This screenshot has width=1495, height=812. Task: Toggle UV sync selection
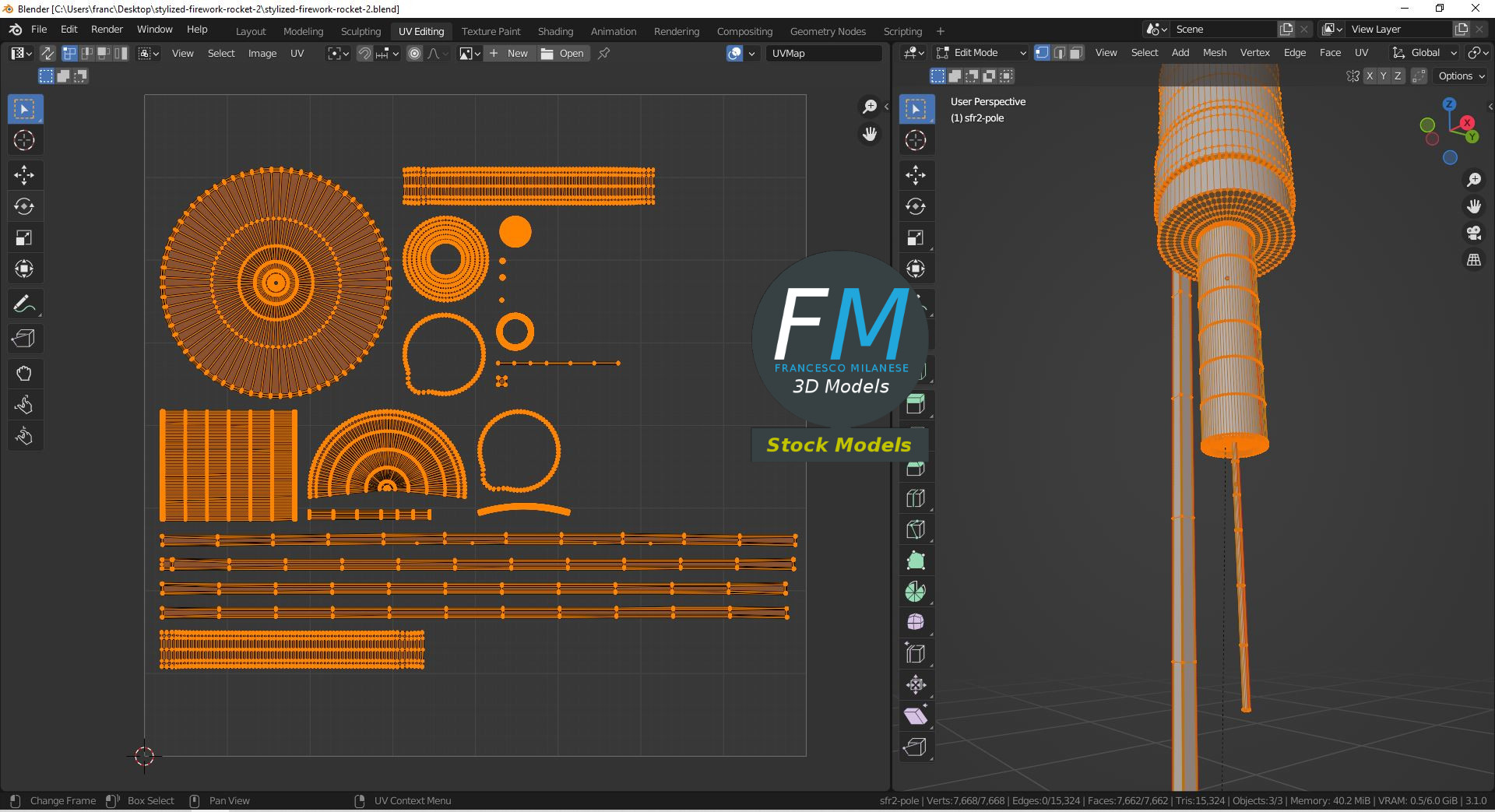pos(47,53)
